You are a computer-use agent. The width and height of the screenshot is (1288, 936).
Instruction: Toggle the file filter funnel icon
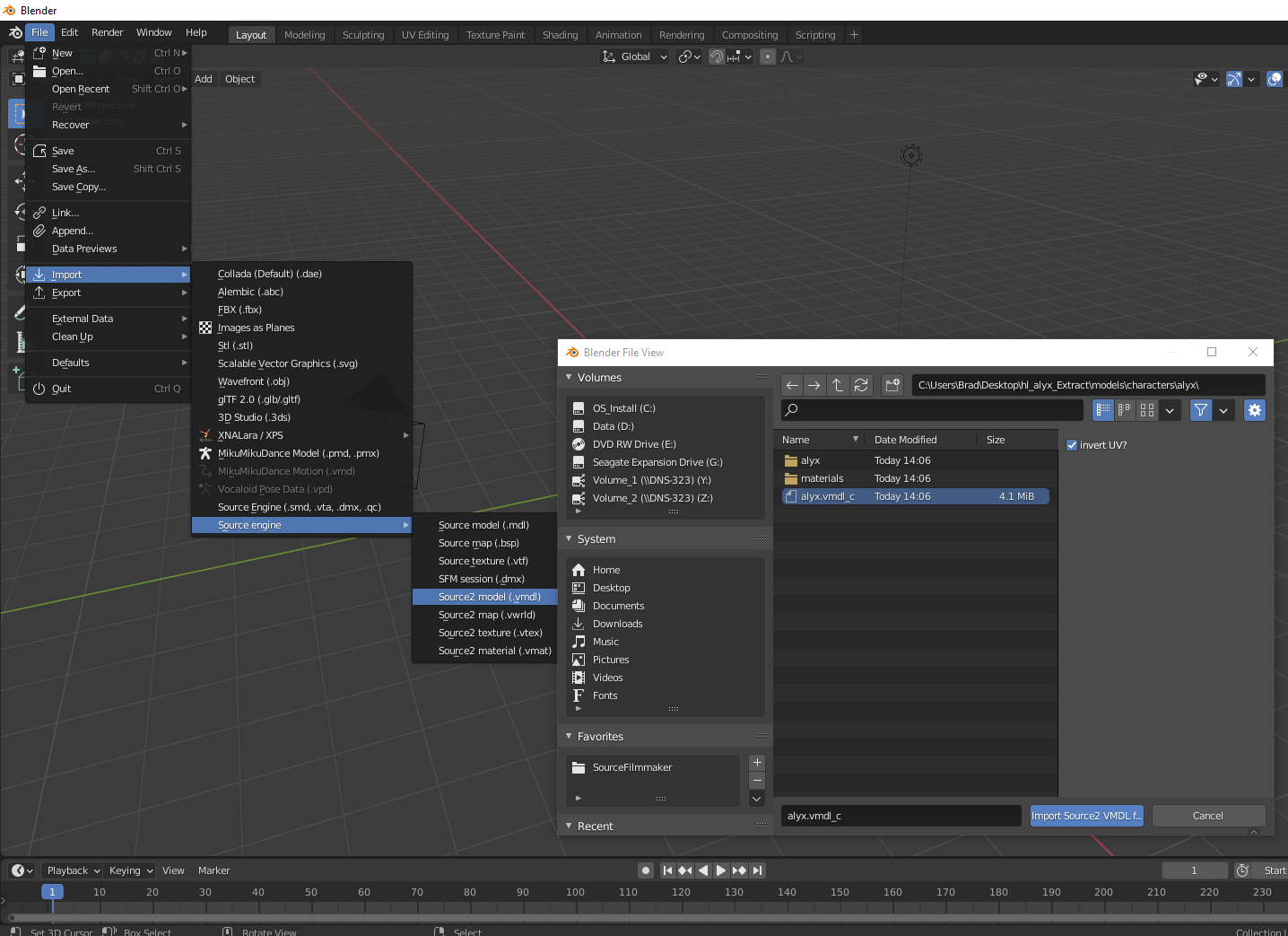click(x=1200, y=410)
